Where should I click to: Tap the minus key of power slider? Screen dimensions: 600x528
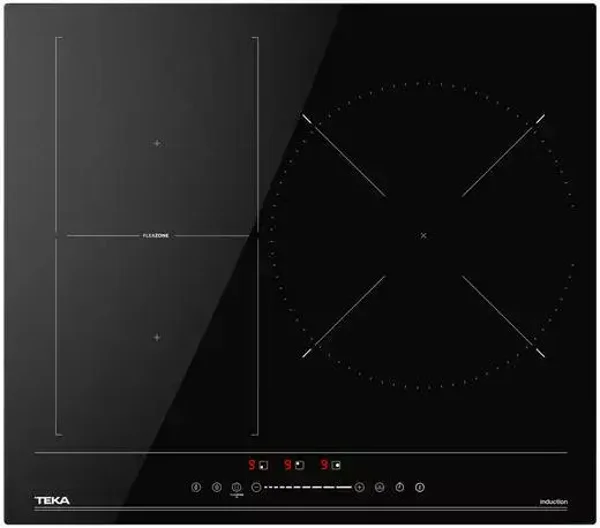click(x=256, y=487)
